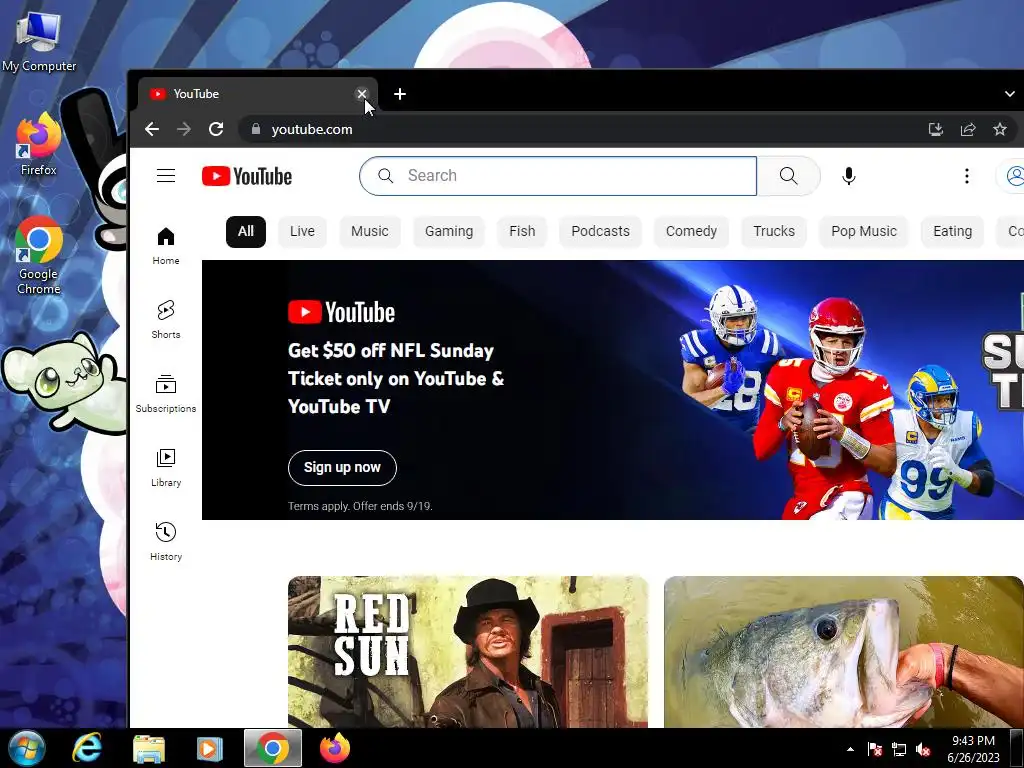This screenshot has width=1024, height=768.
Task: Close the YouTube tab
Action: [x=362, y=94]
